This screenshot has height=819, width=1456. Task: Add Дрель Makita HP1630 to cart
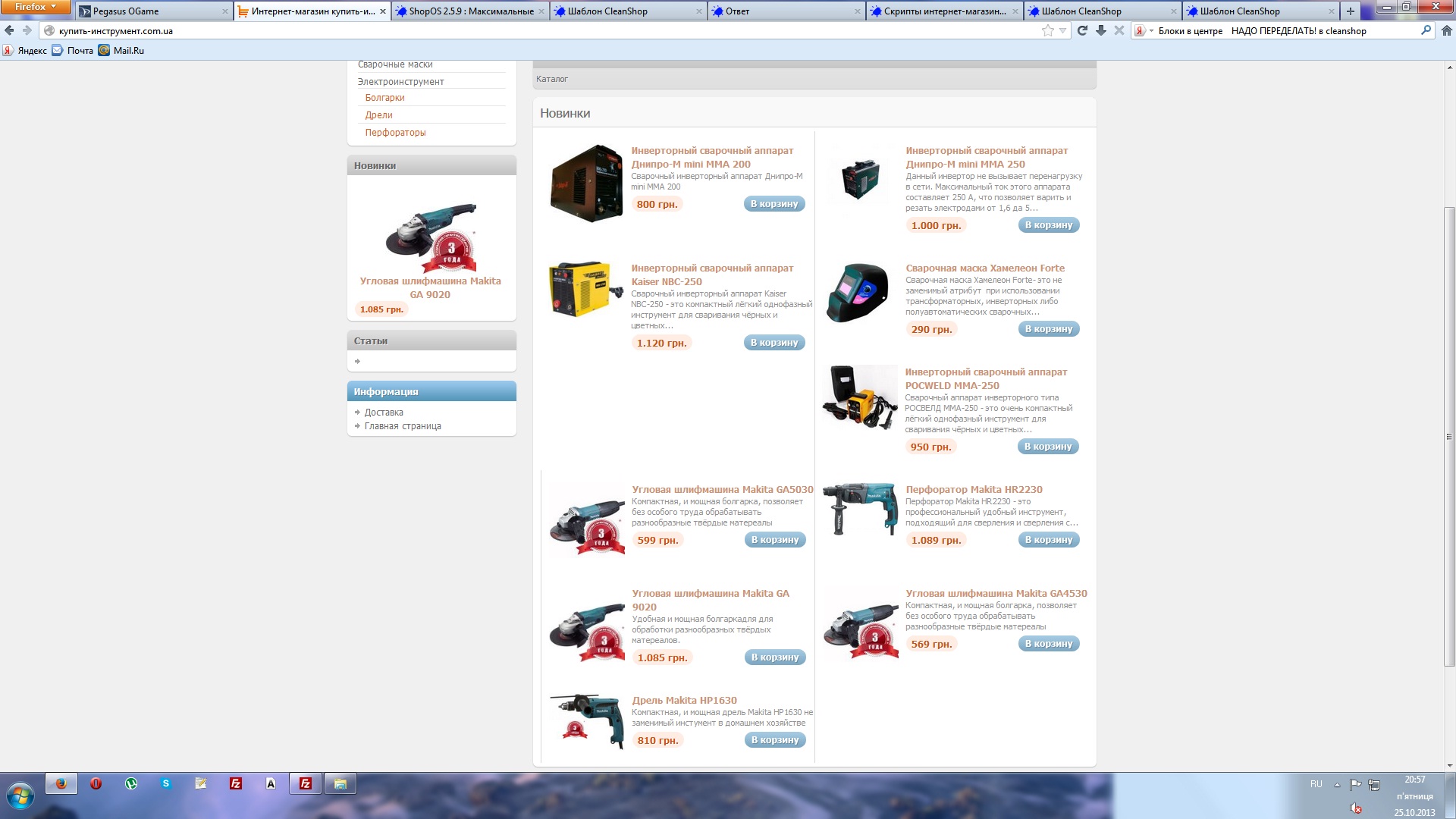775,740
